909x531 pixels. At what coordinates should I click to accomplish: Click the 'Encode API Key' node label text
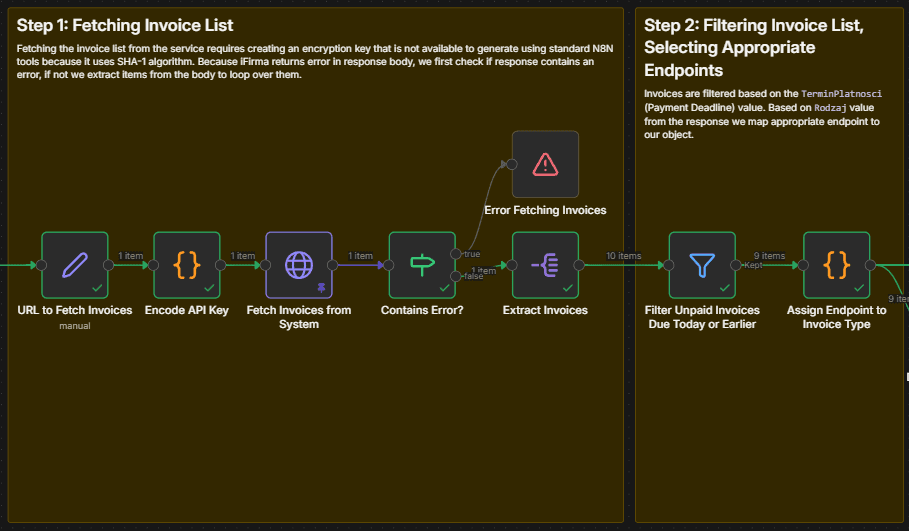tap(187, 310)
